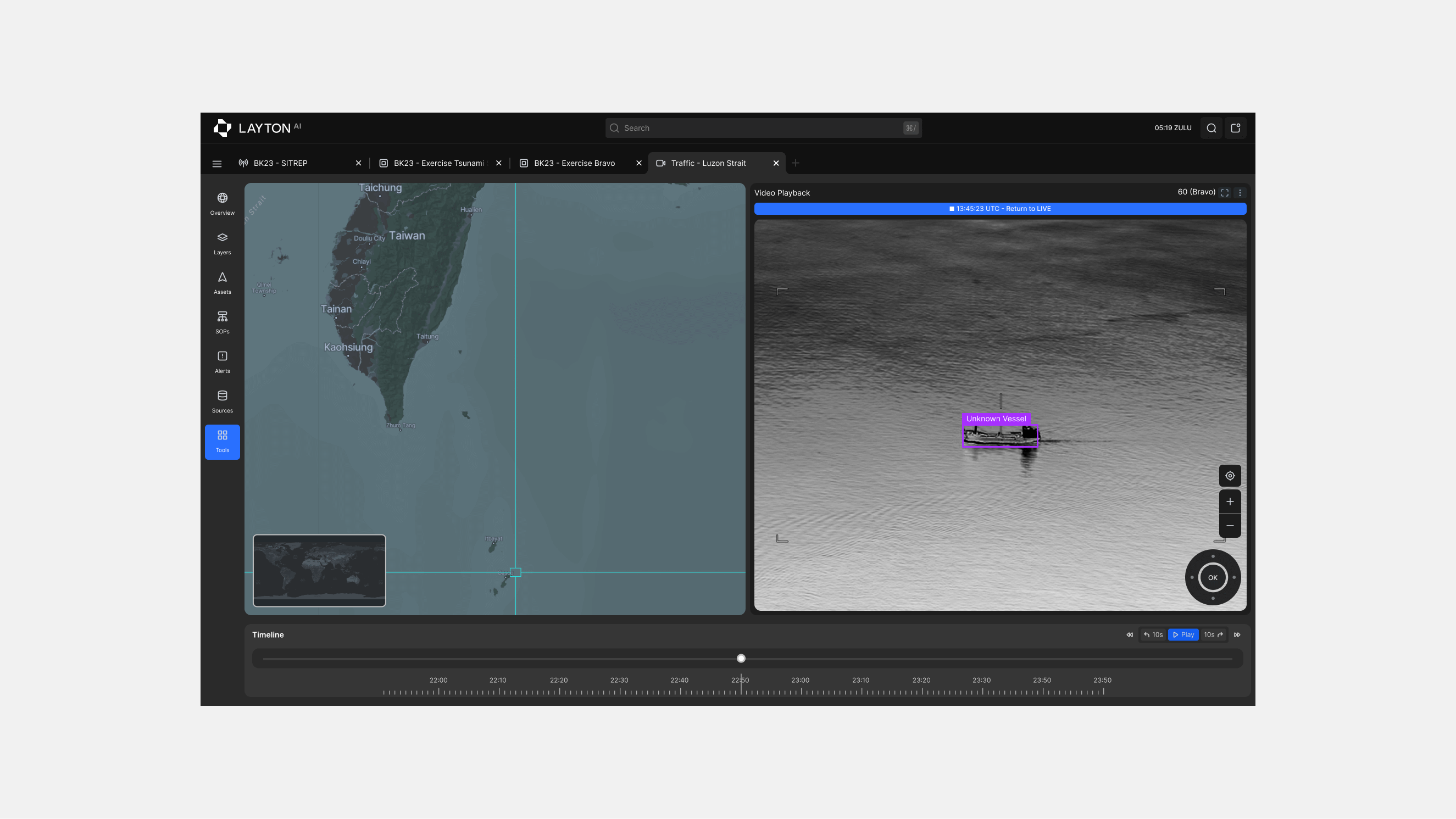Viewport: 1456px width, 819px height.
Task: Jump forward 10s on timeline
Action: click(1214, 636)
